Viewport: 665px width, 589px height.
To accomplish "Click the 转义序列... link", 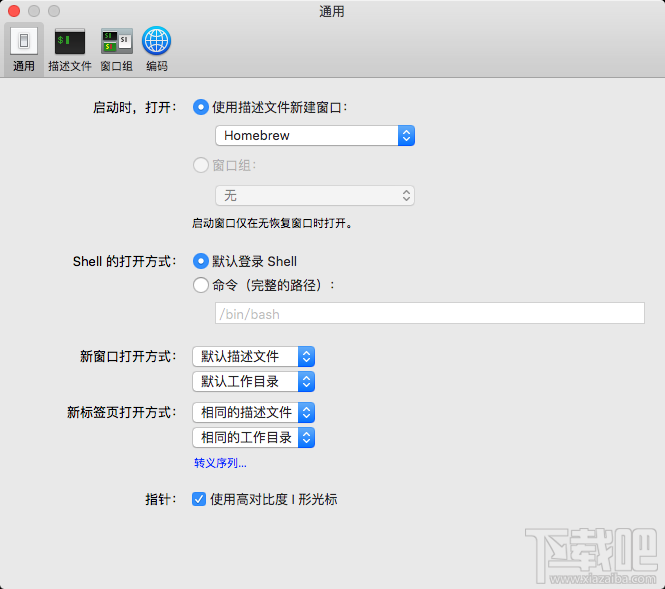I will (x=220, y=463).
